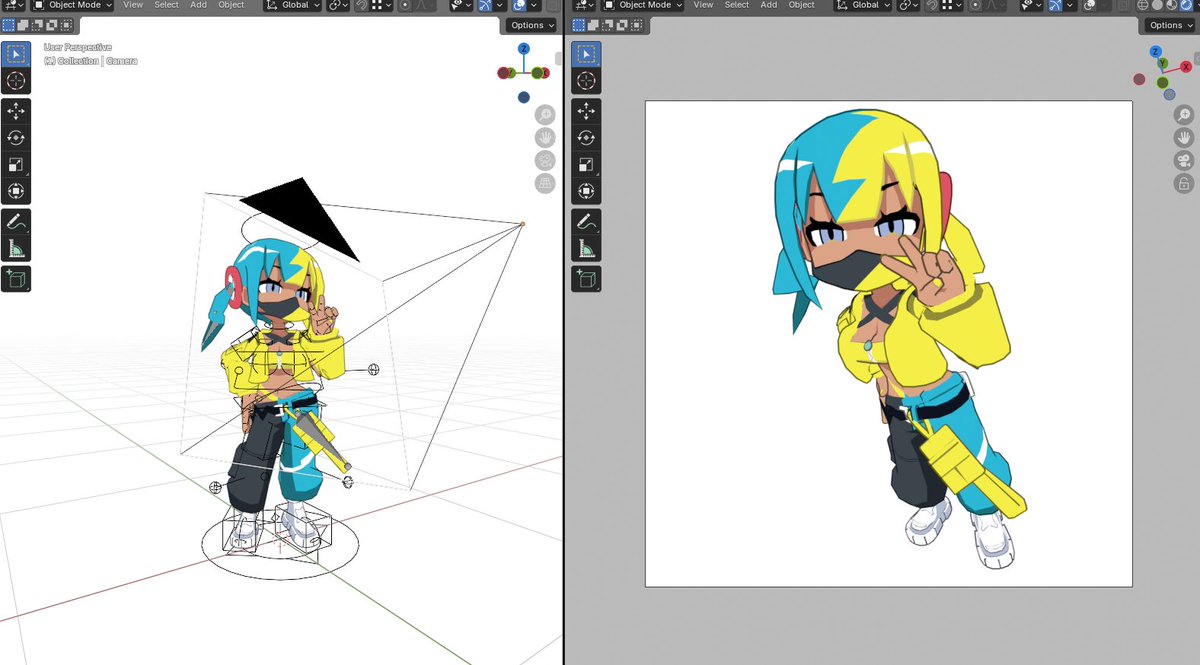Open Add menu in left viewport
1200x665 pixels.
pyautogui.click(x=199, y=5)
